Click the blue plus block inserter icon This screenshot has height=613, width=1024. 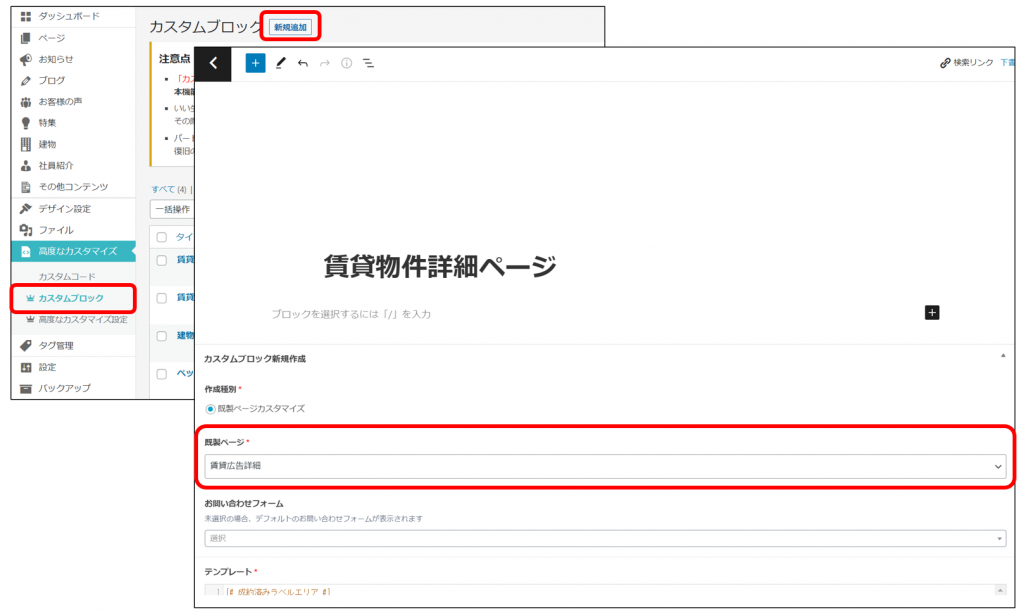(x=255, y=63)
